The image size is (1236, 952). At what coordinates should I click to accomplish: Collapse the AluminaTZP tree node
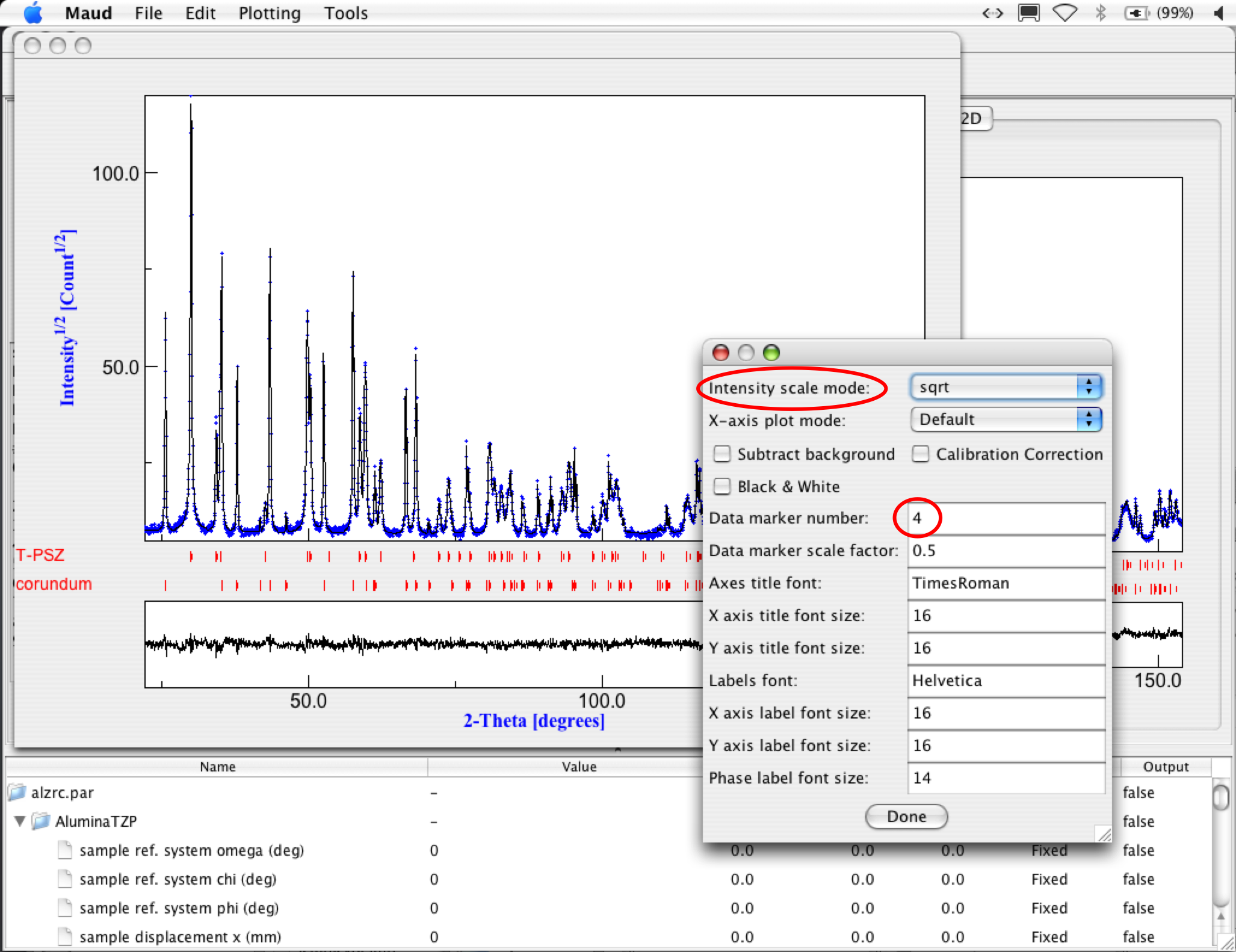[x=20, y=821]
